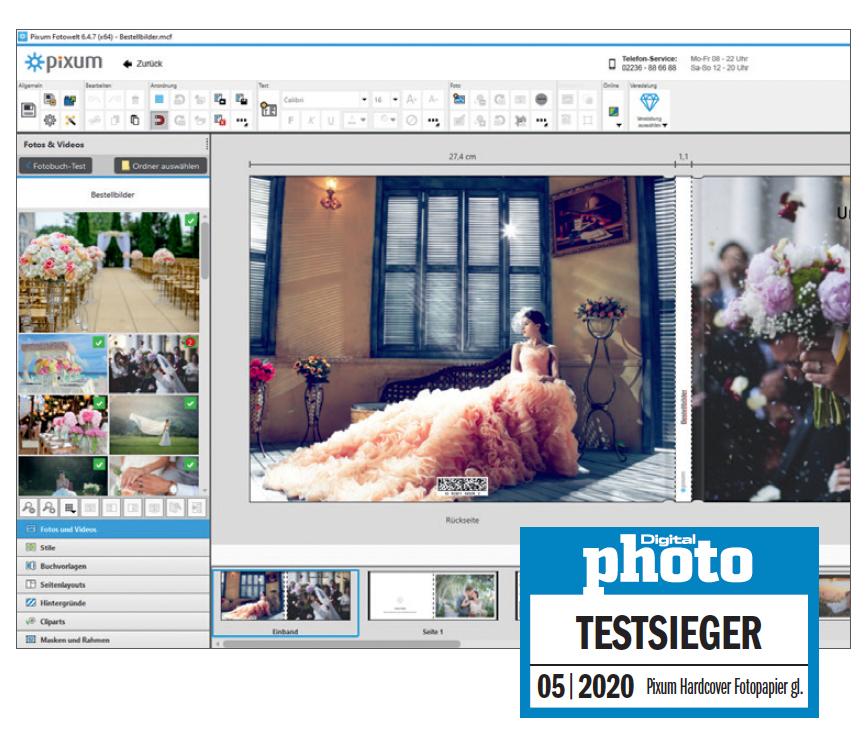Click Ordner auswählen button
The height and width of the screenshot is (747, 868).
coord(161,166)
